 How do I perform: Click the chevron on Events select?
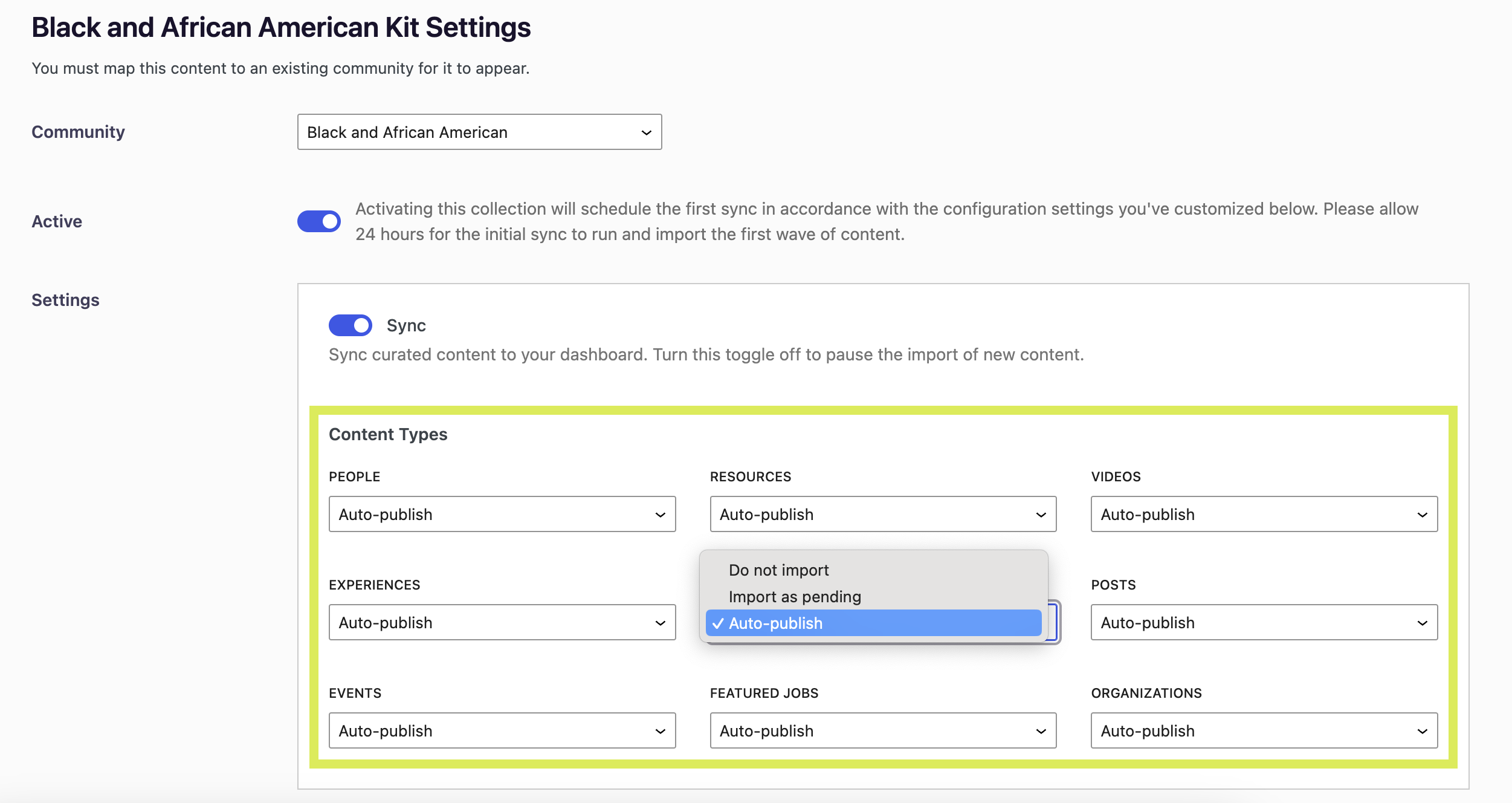tap(660, 731)
